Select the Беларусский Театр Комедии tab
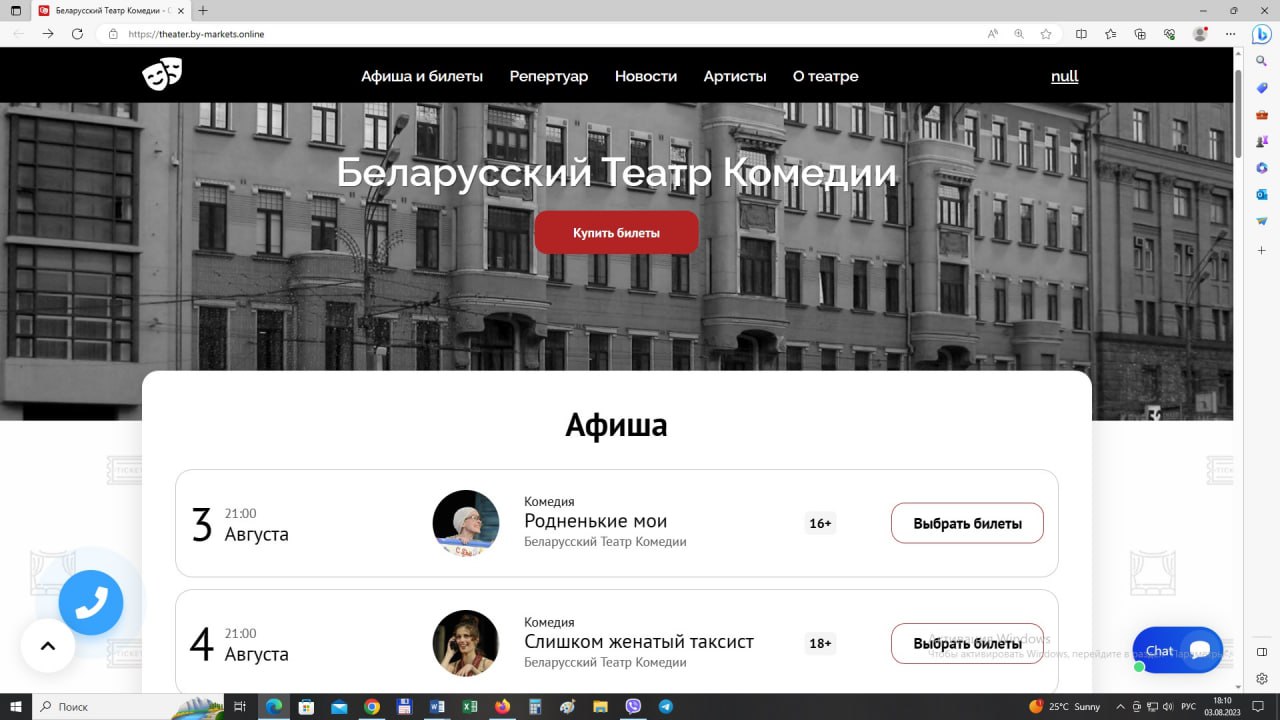Viewport: 1280px width, 720px height. coord(112,10)
